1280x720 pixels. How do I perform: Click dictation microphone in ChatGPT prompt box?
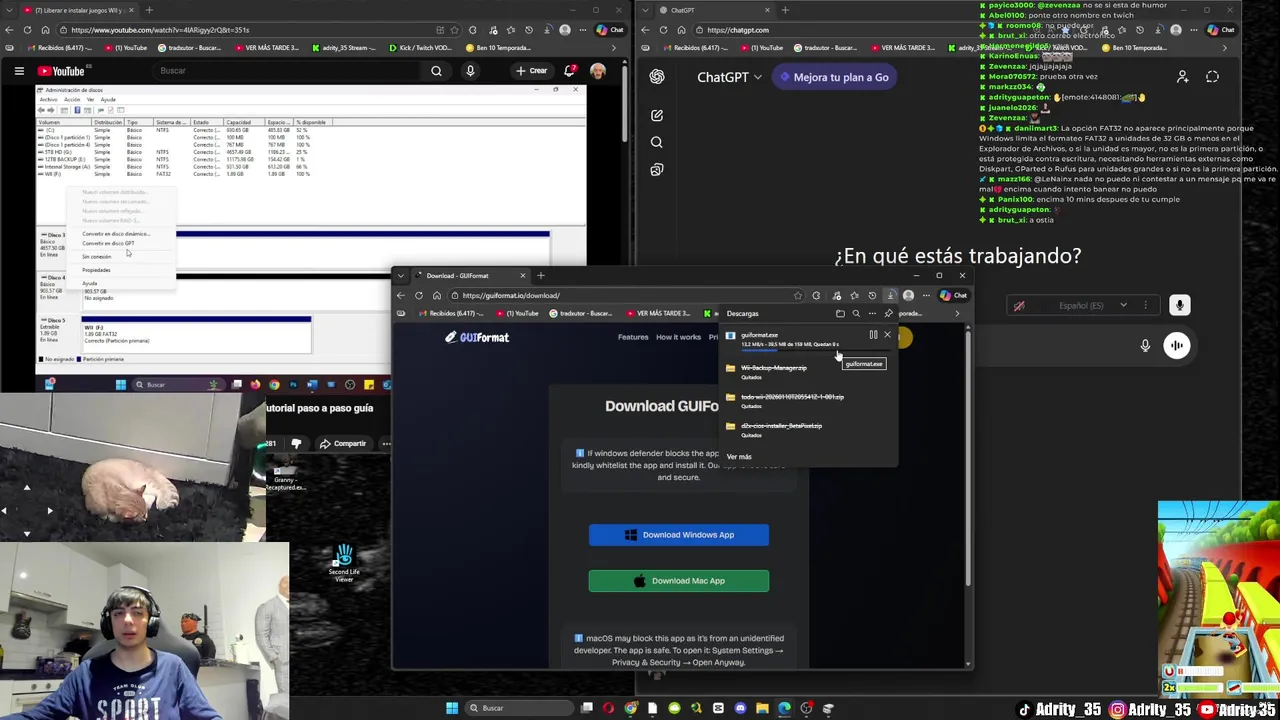coord(1146,346)
